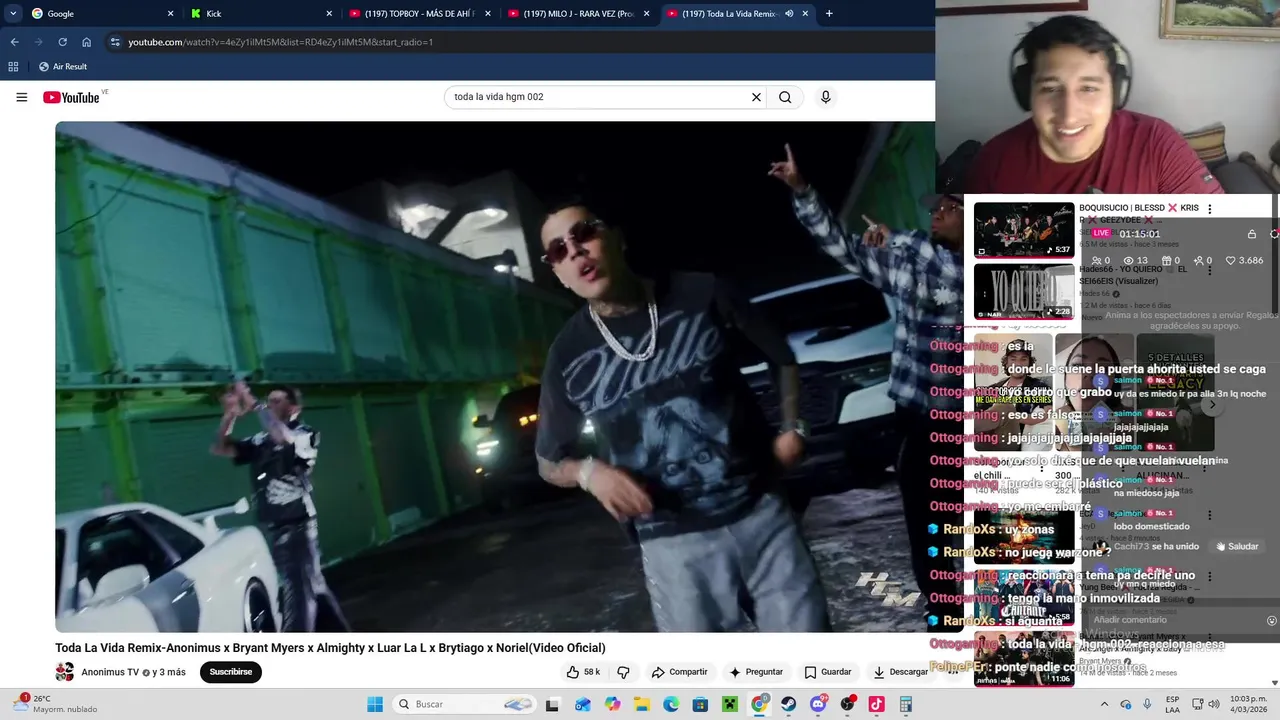
Task: Open the Air Result bookmark
Action: 63,66
